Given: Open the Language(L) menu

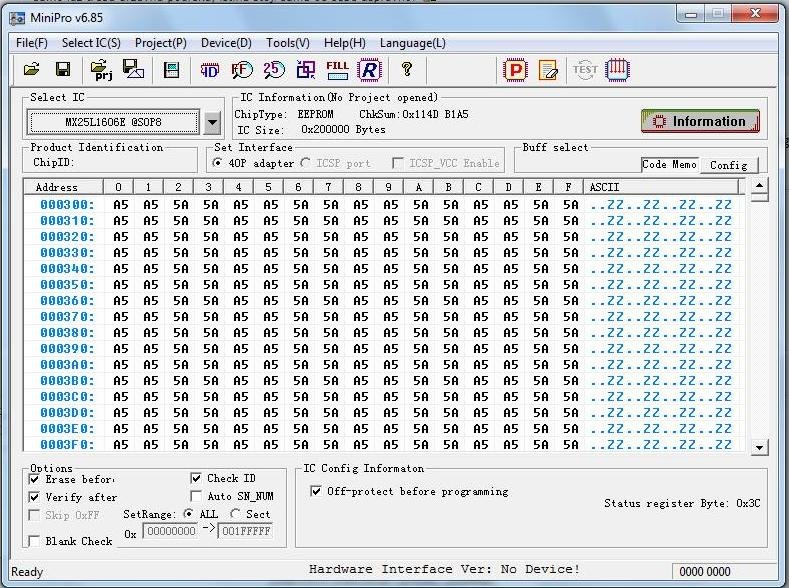Looking at the screenshot, I should click(x=412, y=43).
